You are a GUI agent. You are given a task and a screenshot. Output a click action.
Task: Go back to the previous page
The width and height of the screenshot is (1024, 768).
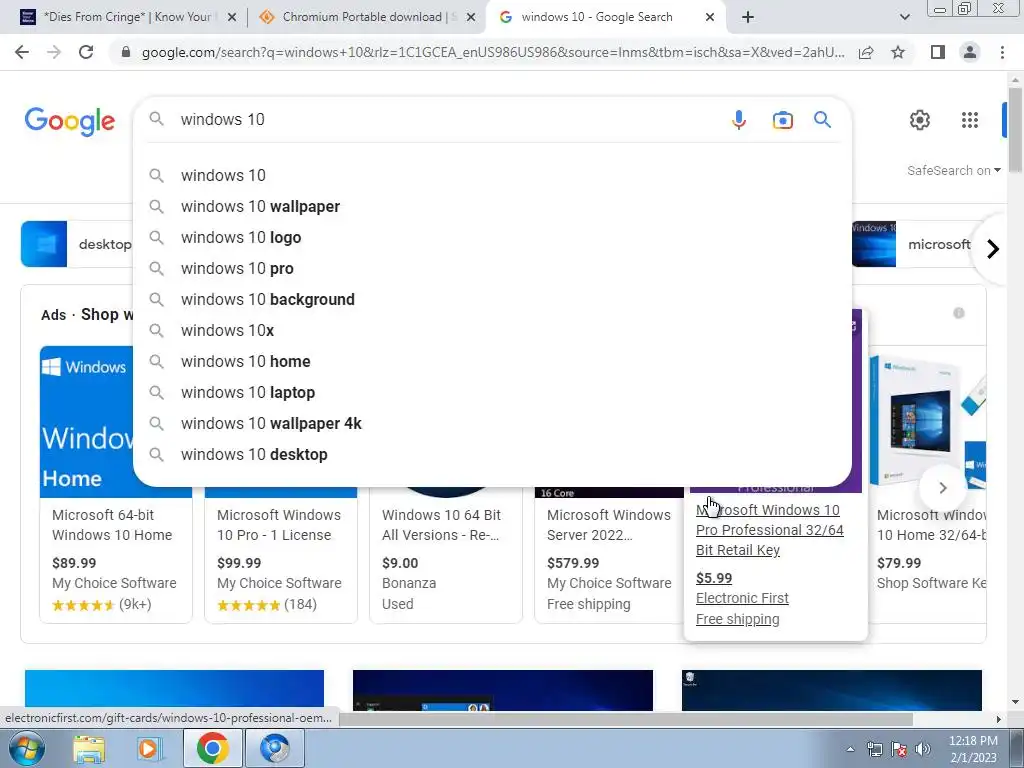click(x=22, y=52)
